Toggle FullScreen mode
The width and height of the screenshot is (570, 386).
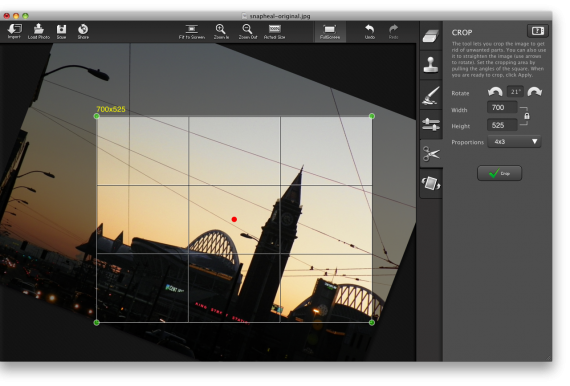[x=330, y=31]
